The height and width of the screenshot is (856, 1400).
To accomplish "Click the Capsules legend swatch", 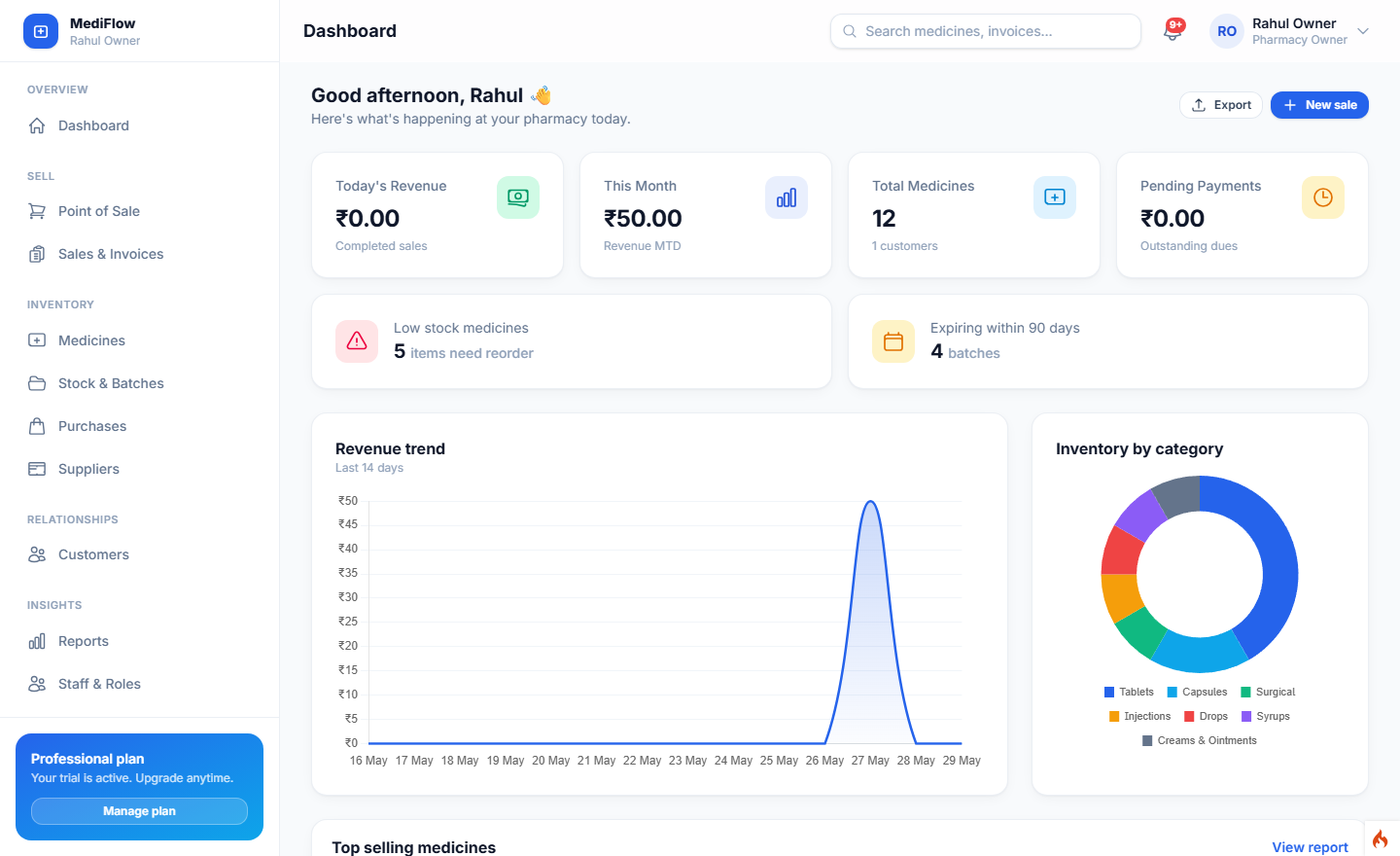I will tap(1172, 693).
